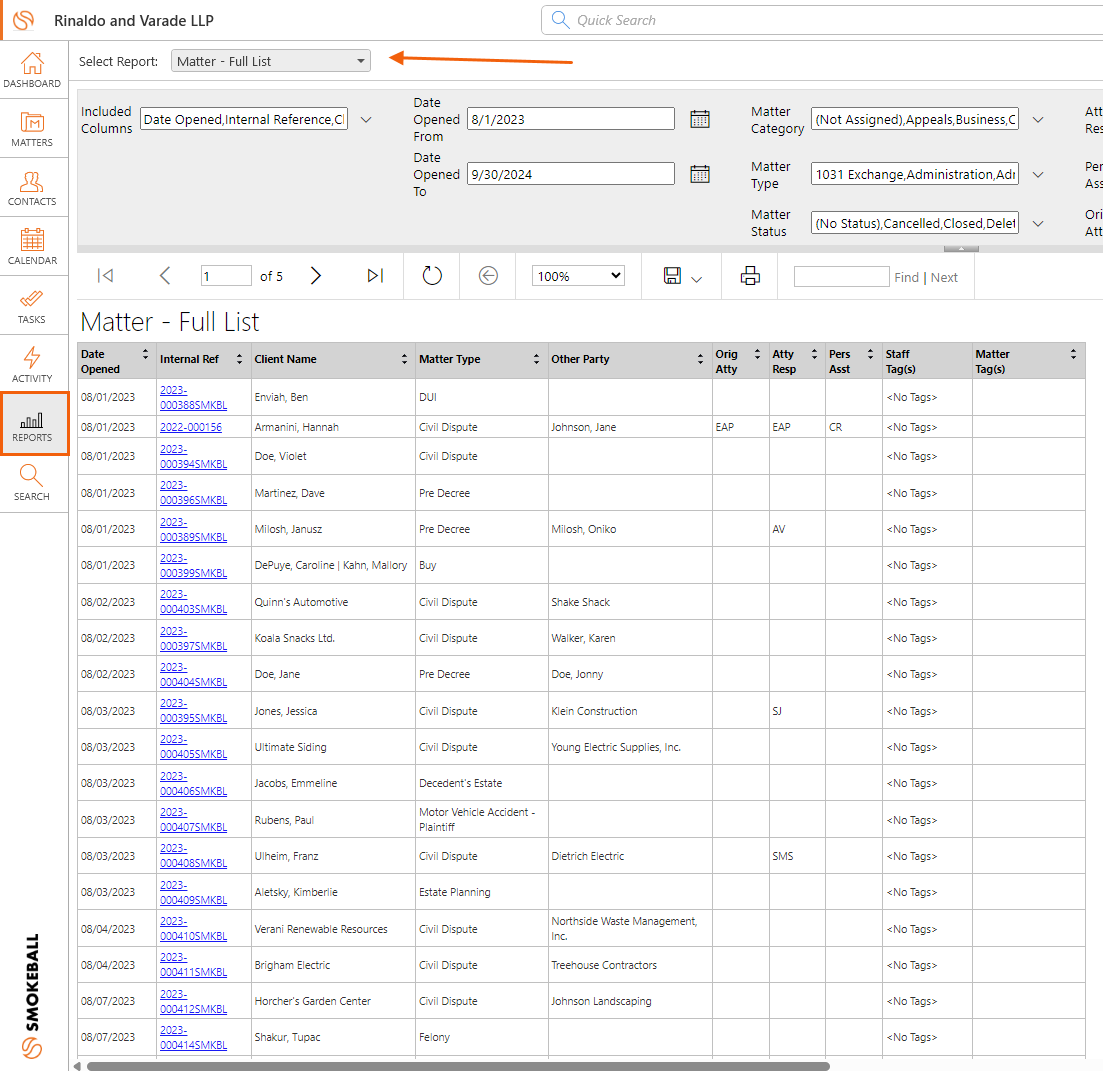Open Search from the sidebar
Image resolution: width=1103 pixels, height=1071 pixels.
click(32, 483)
